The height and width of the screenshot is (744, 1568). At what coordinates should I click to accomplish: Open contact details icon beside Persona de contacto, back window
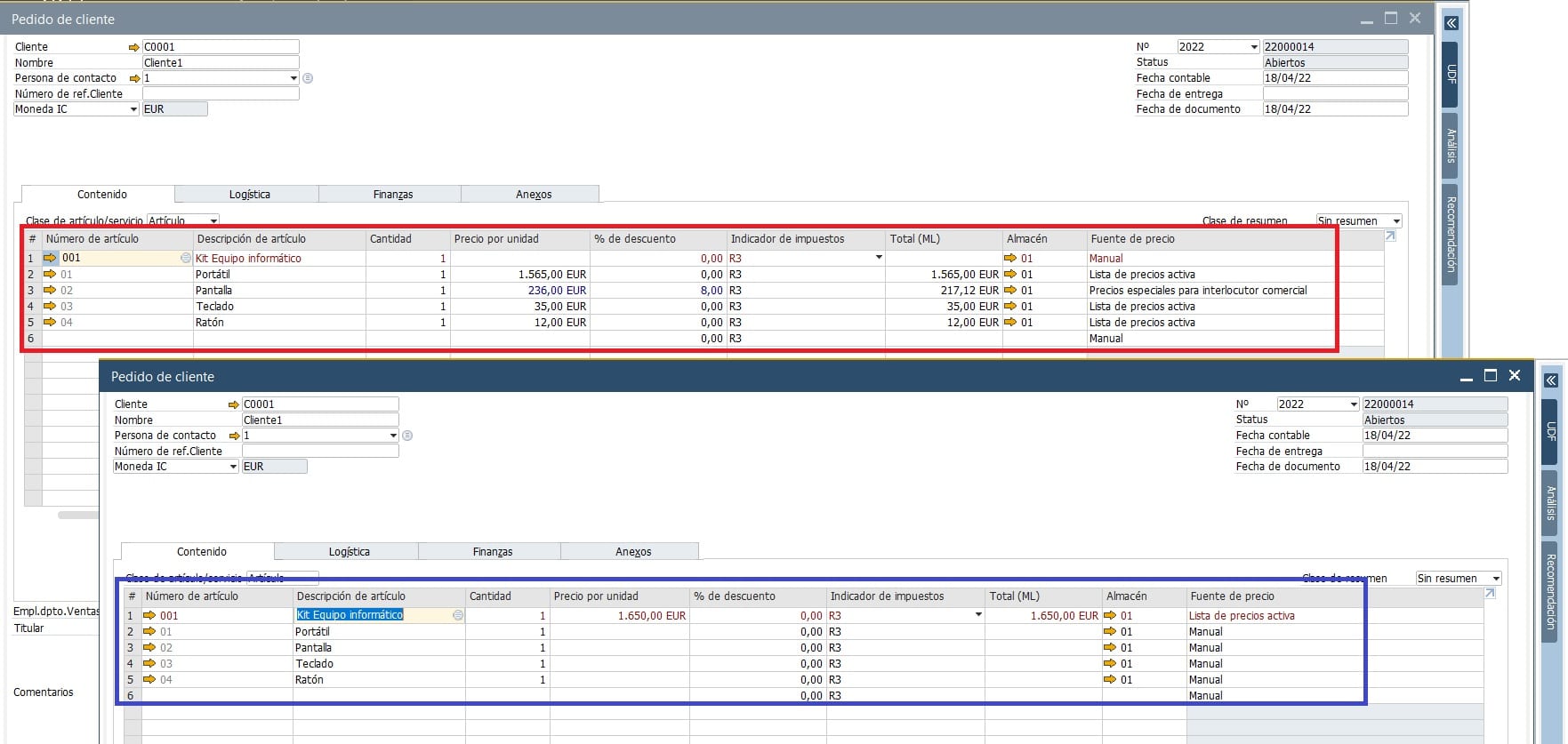pos(308,78)
